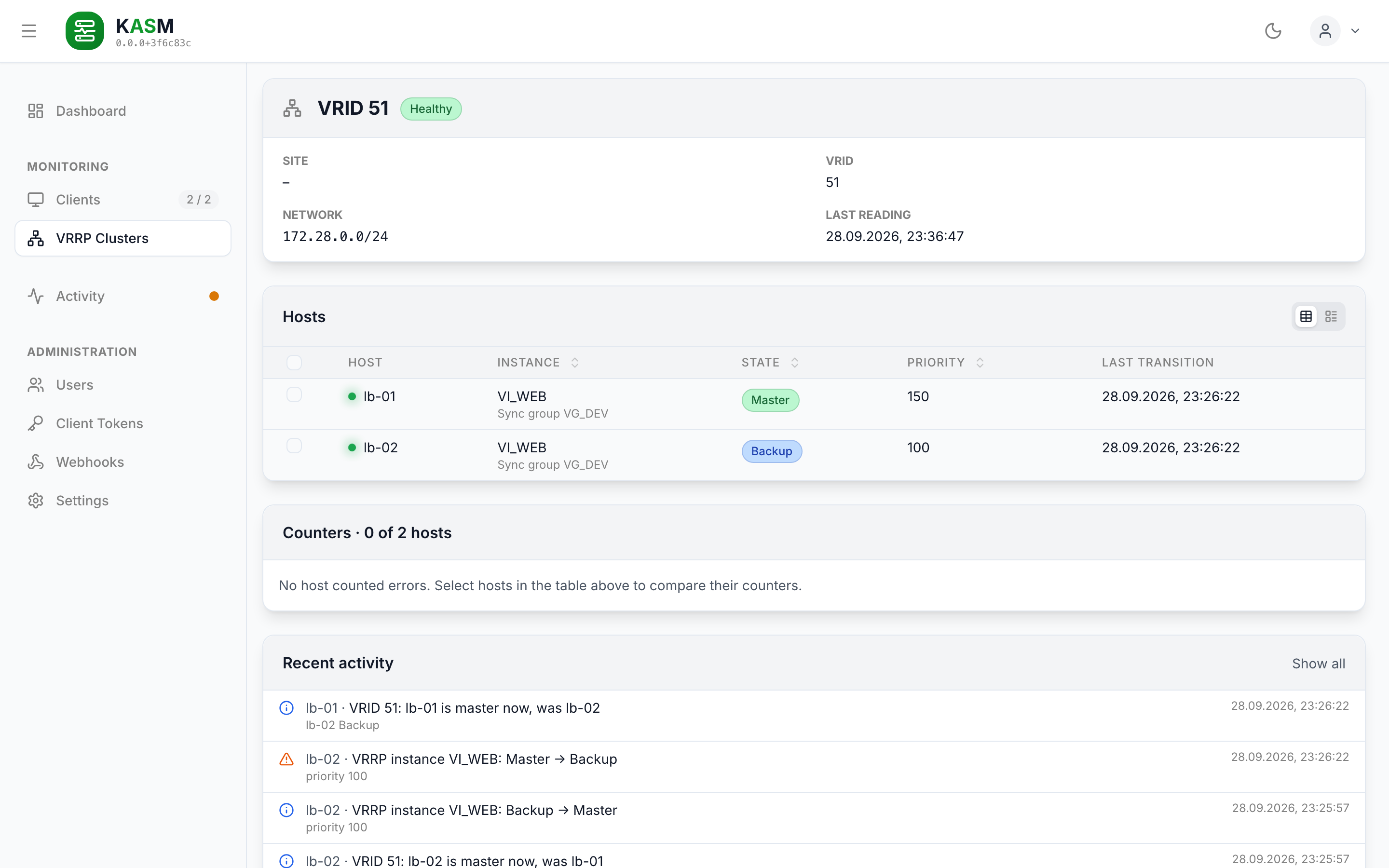The image size is (1389, 868).
Task: Click the lb-02 host name
Action: click(x=381, y=448)
